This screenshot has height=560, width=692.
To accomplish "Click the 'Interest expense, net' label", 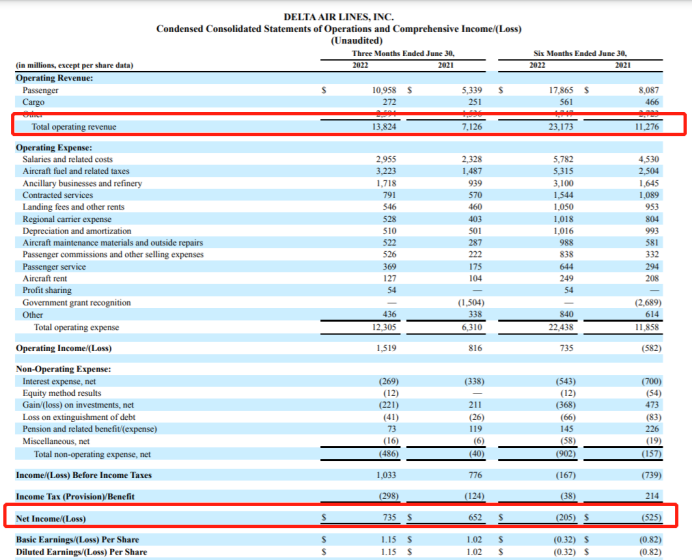I will [x=59, y=381].
